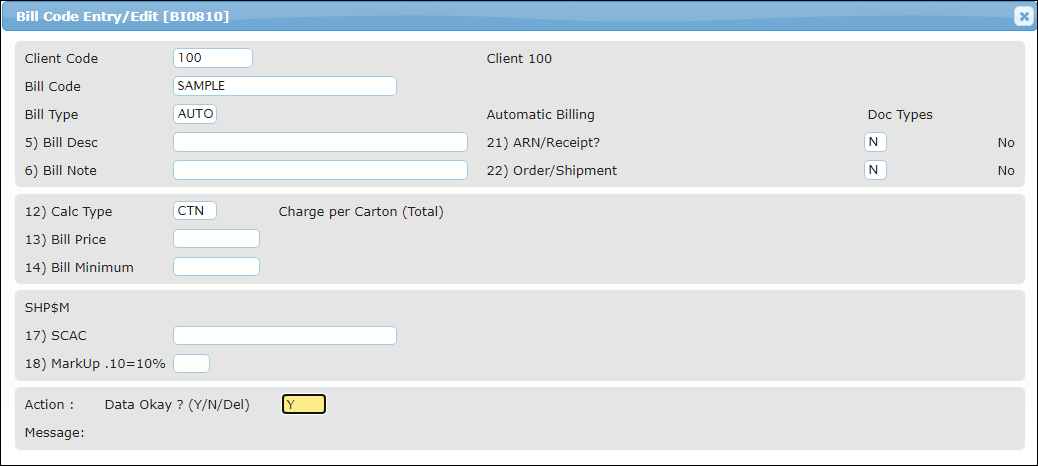Select the Bill Type field showing AUTO
This screenshot has height=466, width=1038.
pos(195,114)
